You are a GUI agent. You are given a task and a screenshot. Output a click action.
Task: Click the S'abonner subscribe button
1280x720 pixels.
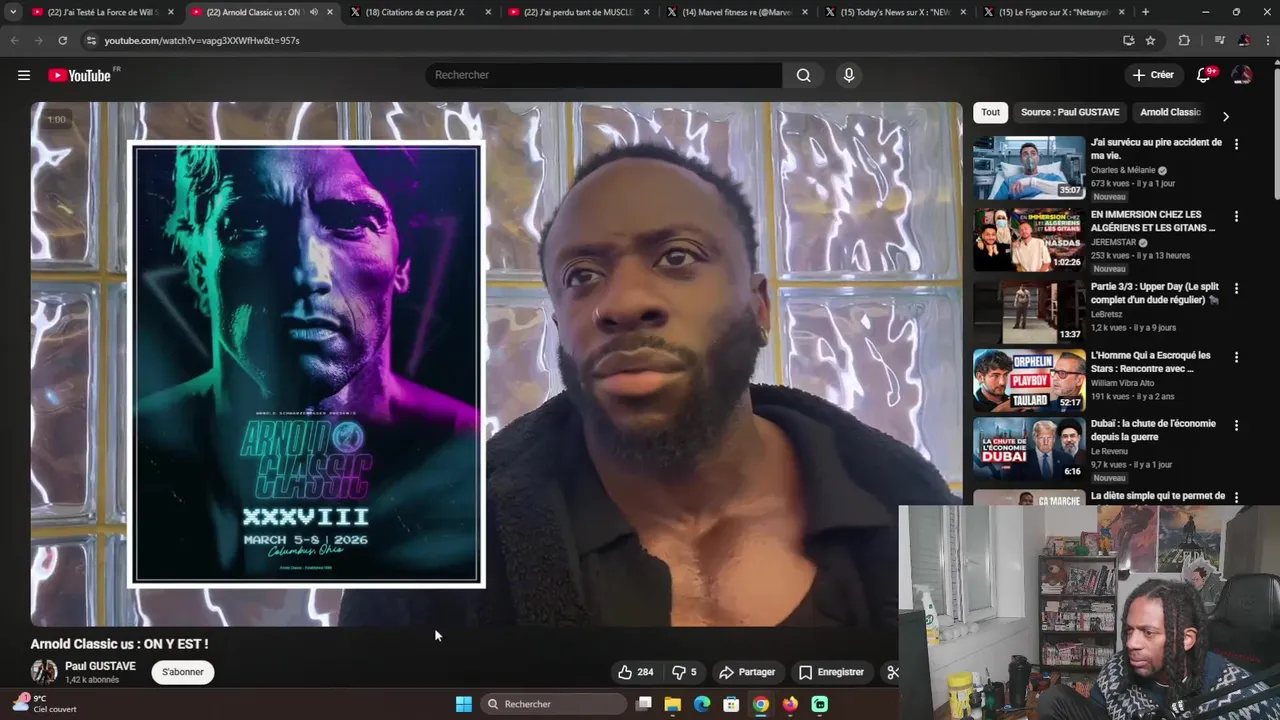(x=183, y=672)
